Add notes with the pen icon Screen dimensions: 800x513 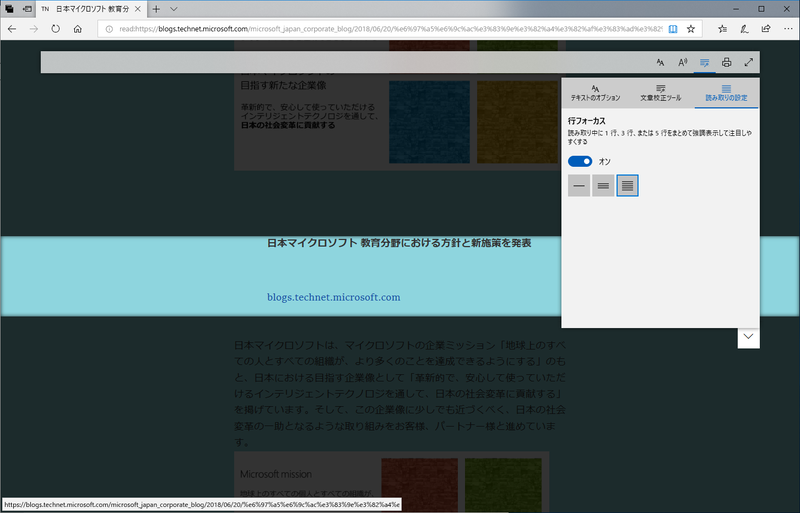coord(744,29)
